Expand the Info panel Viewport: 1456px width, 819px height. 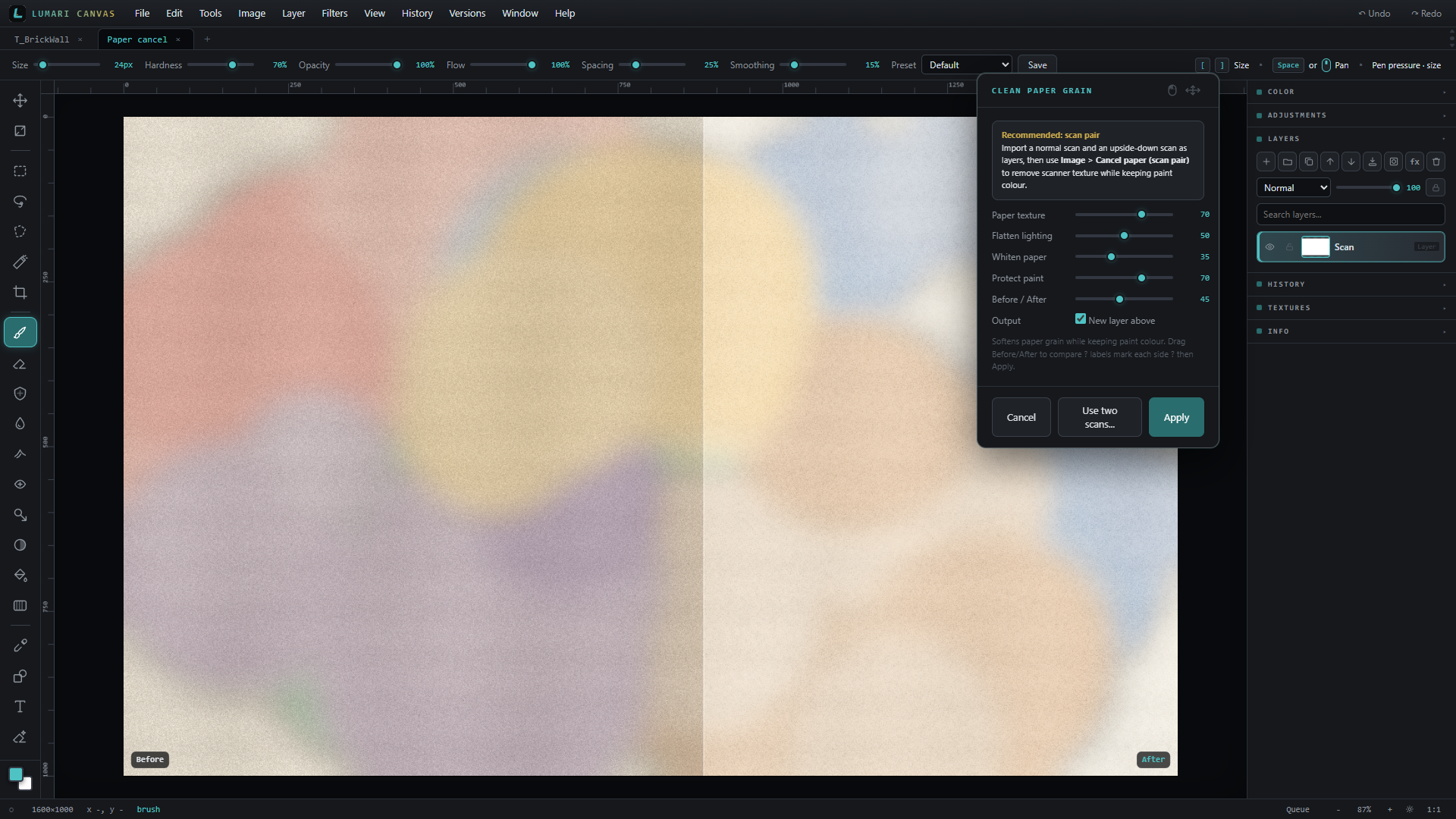pos(1351,331)
